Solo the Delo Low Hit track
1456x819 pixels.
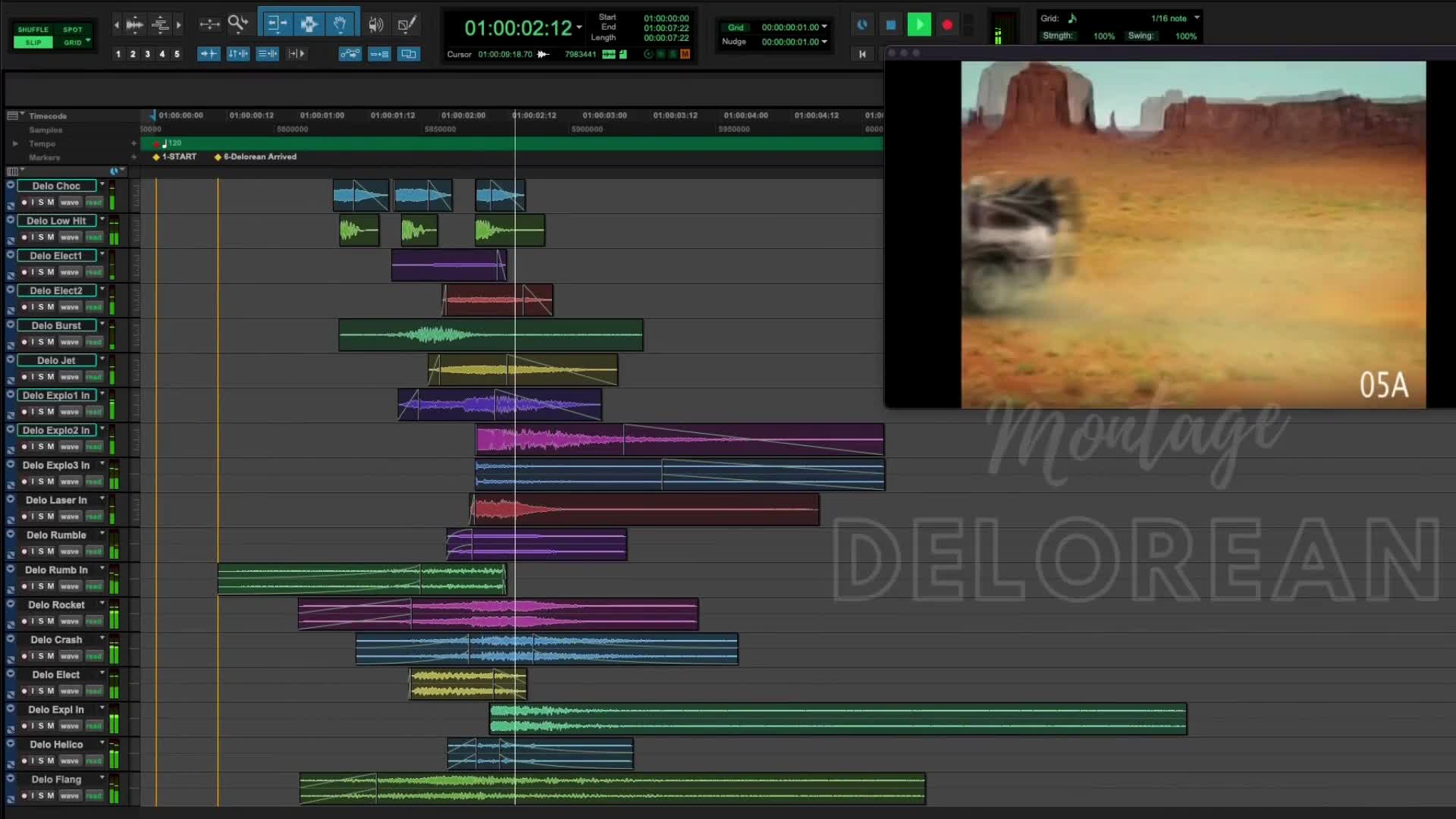(x=41, y=237)
